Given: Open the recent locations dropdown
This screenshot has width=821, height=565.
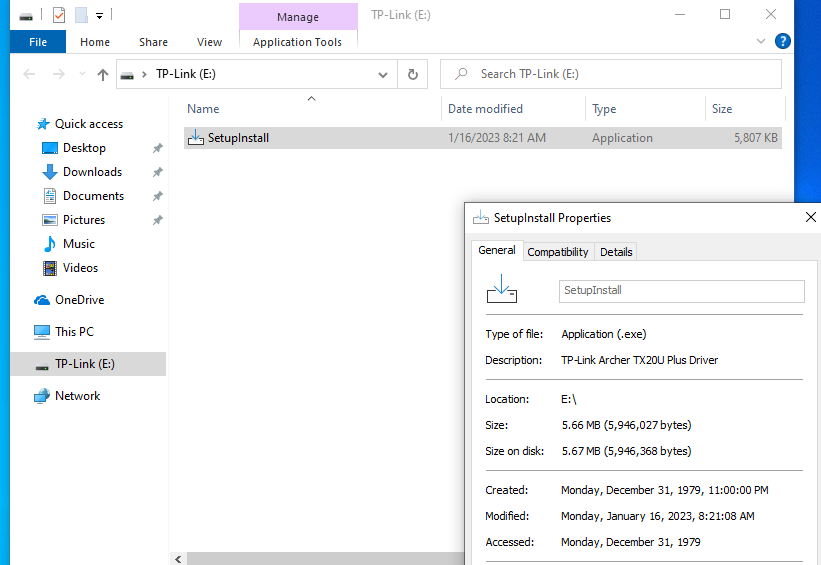Looking at the screenshot, I should click(x=82, y=74).
